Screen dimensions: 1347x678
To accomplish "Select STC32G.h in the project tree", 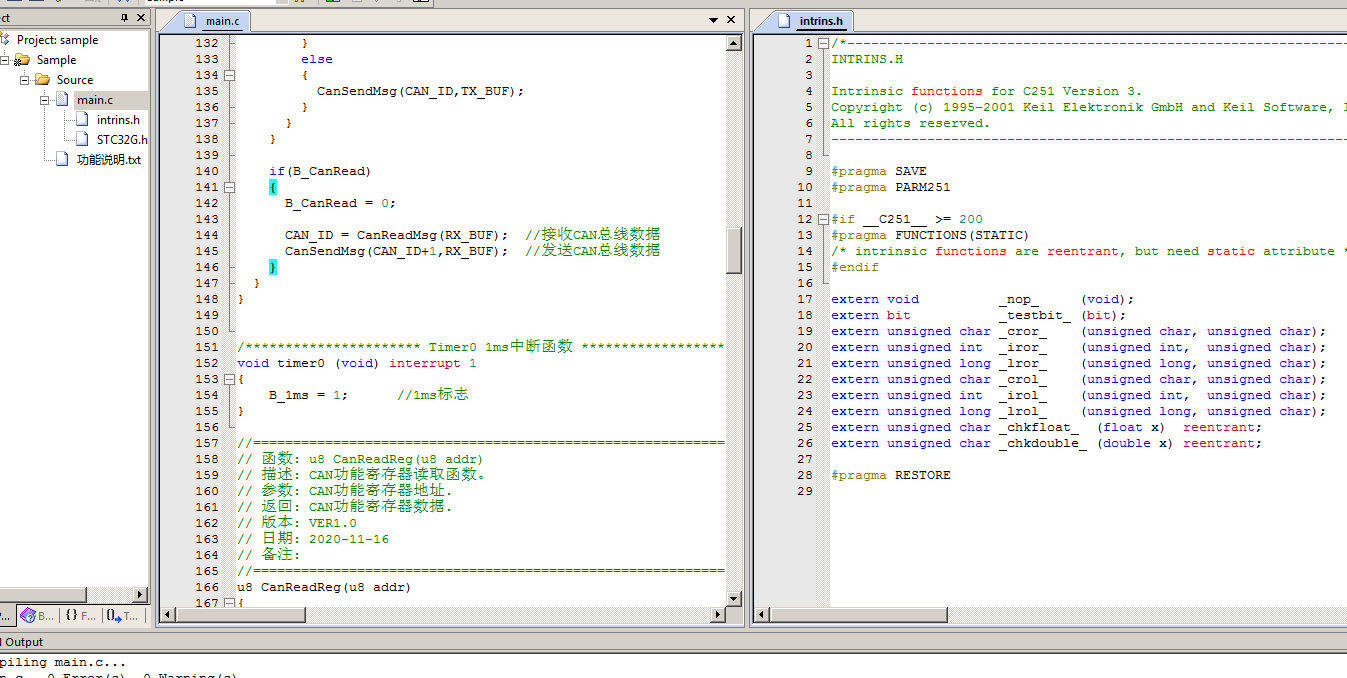I will click(x=122, y=140).
